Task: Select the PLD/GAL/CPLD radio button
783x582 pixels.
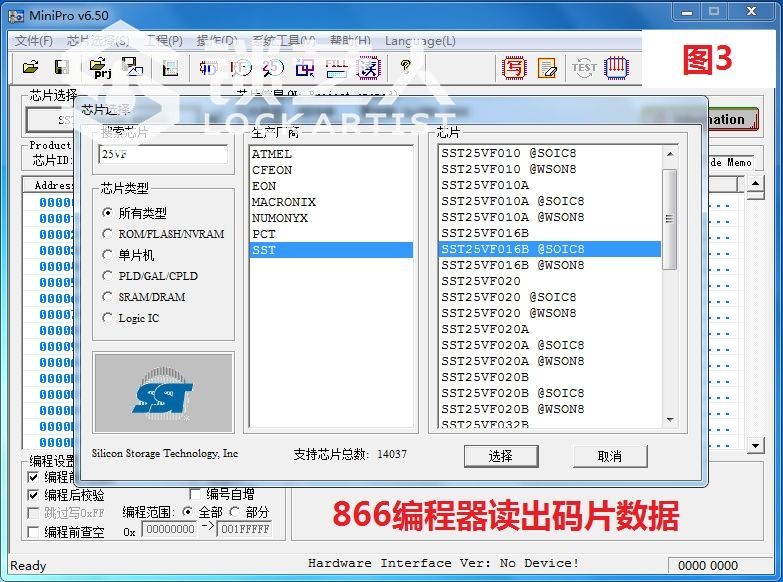Action: 107,276
